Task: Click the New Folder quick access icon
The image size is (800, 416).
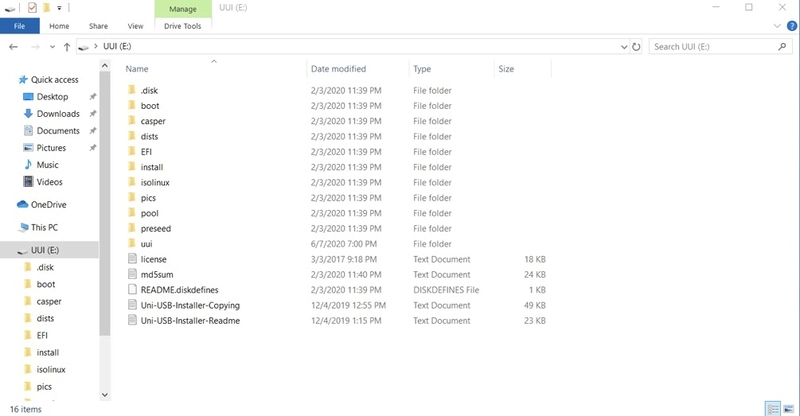Action: pyautogui.click(x=46, y=8)
